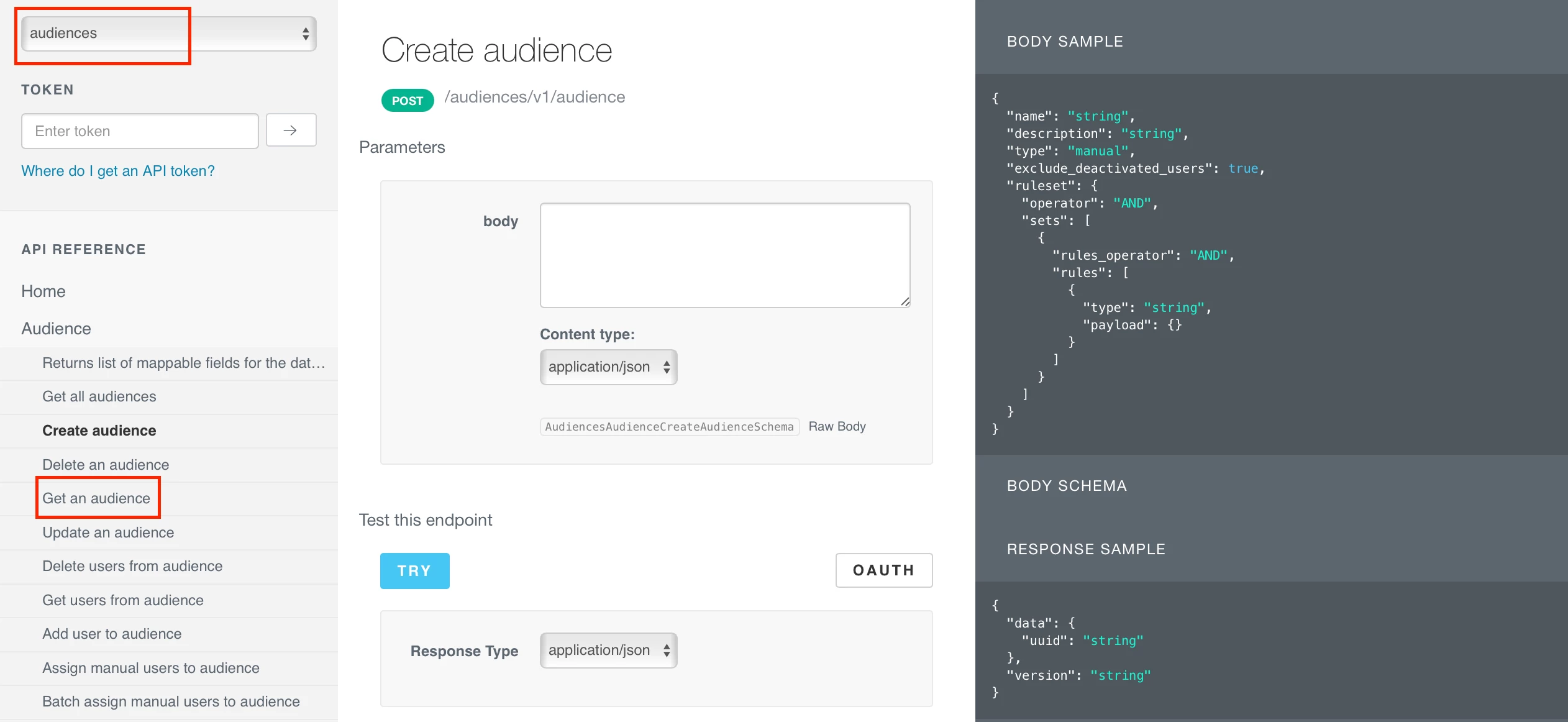The width and height of the screenshot is (1568, 722).
Task: Go to Home in API reference
Action: (43, 291)
